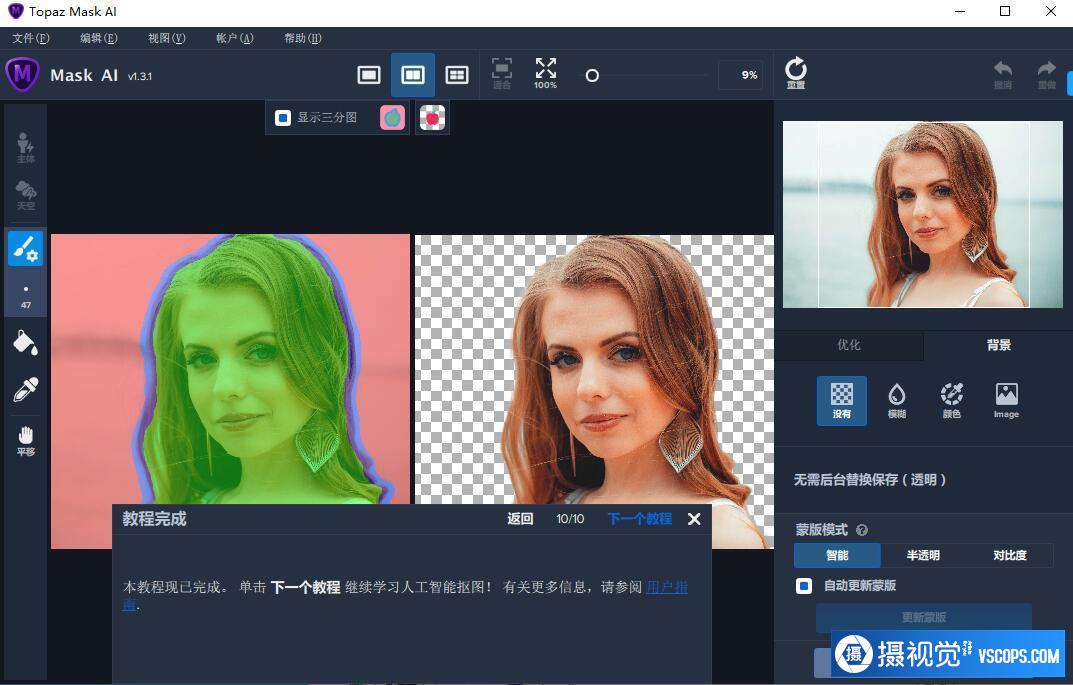Choose the transparent cutout view icon
Viewport: 1073px width, 685px height.
432,118
